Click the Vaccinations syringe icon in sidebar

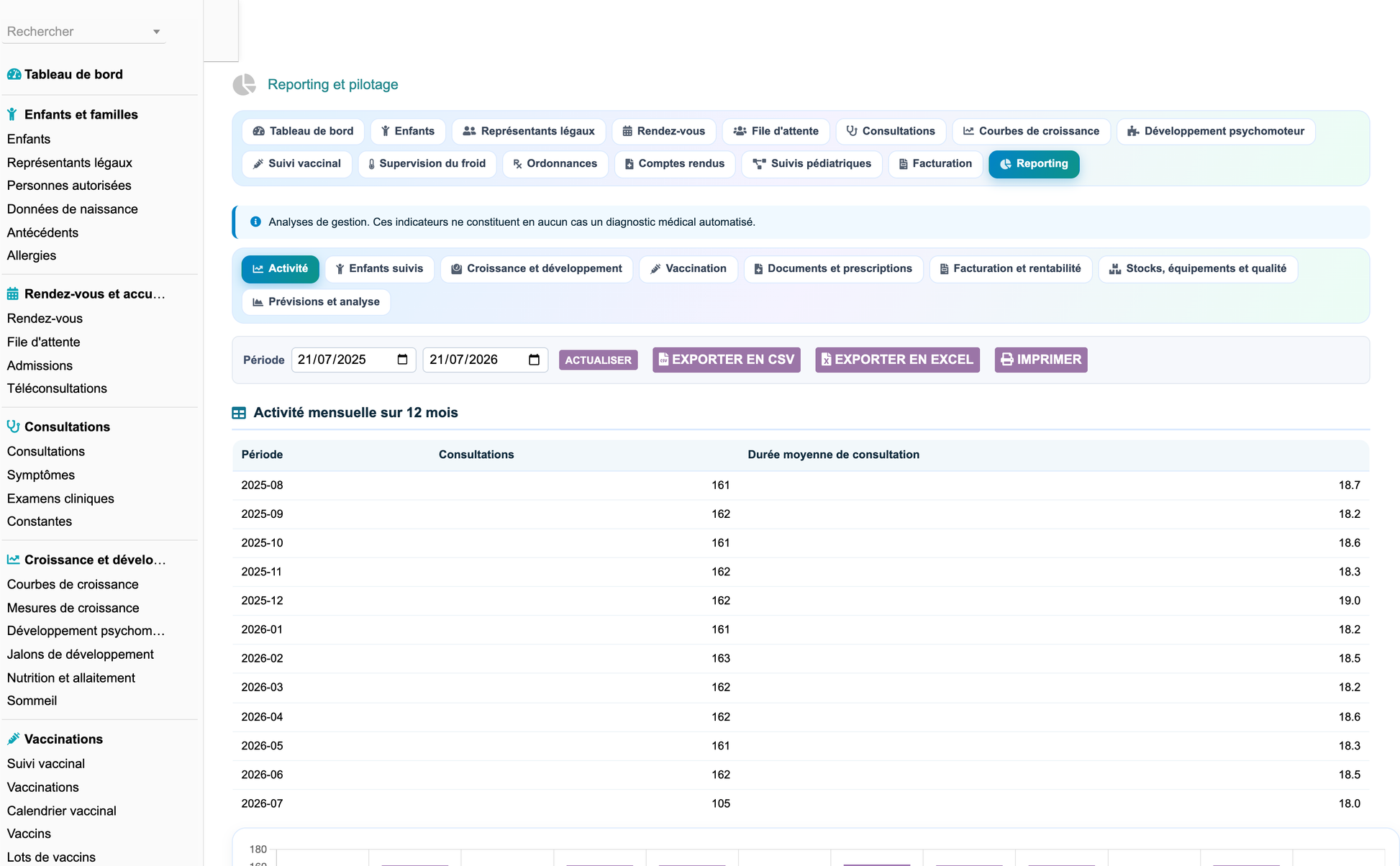click(13, 739)
